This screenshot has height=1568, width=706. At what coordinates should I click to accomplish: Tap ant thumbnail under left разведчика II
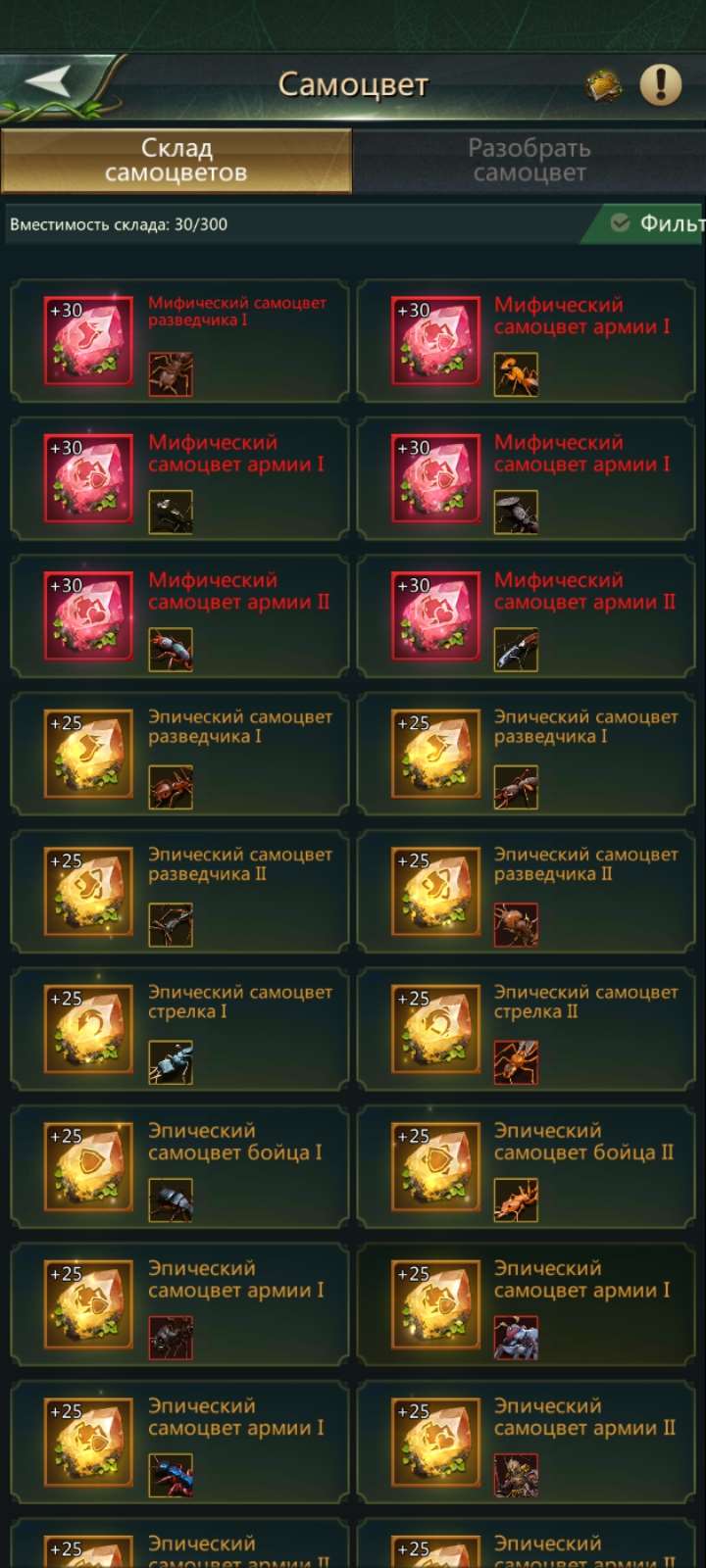[x=171, y=925]
